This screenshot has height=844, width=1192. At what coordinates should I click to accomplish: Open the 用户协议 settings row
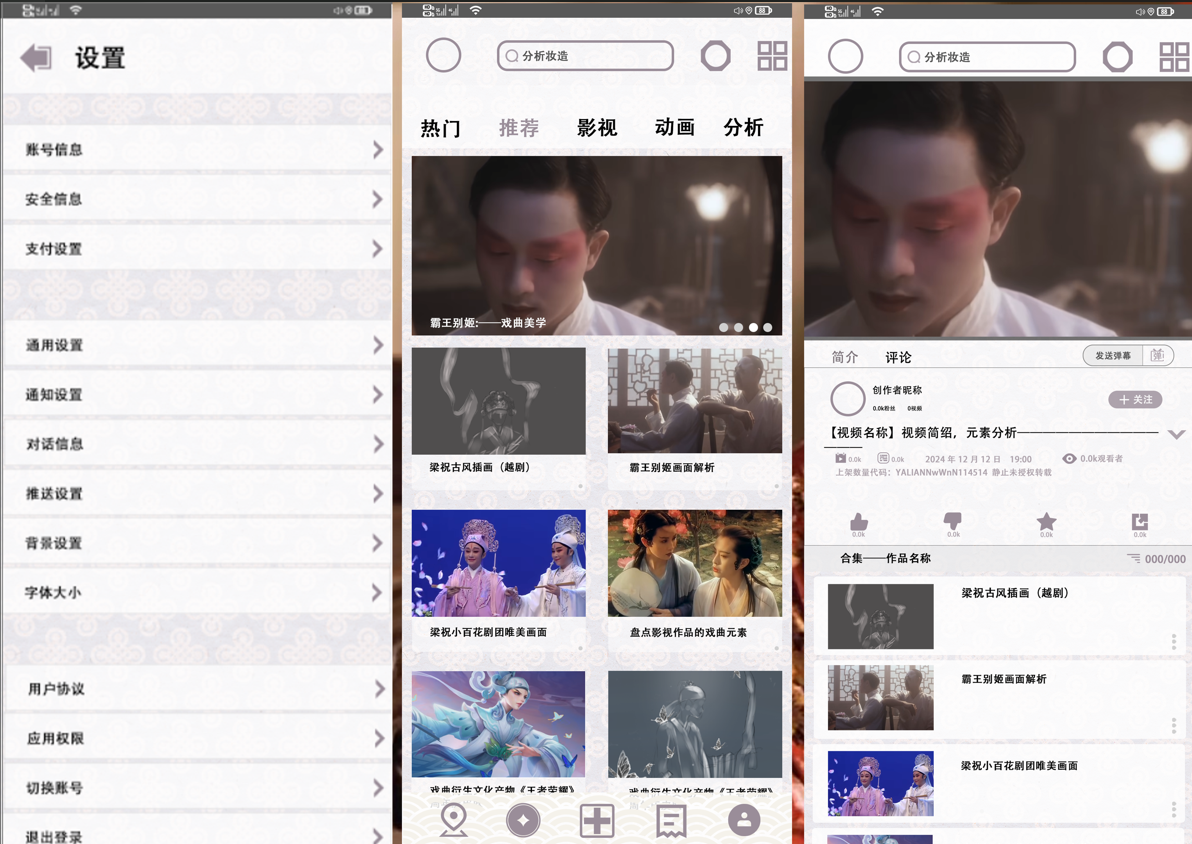(198, 689)
